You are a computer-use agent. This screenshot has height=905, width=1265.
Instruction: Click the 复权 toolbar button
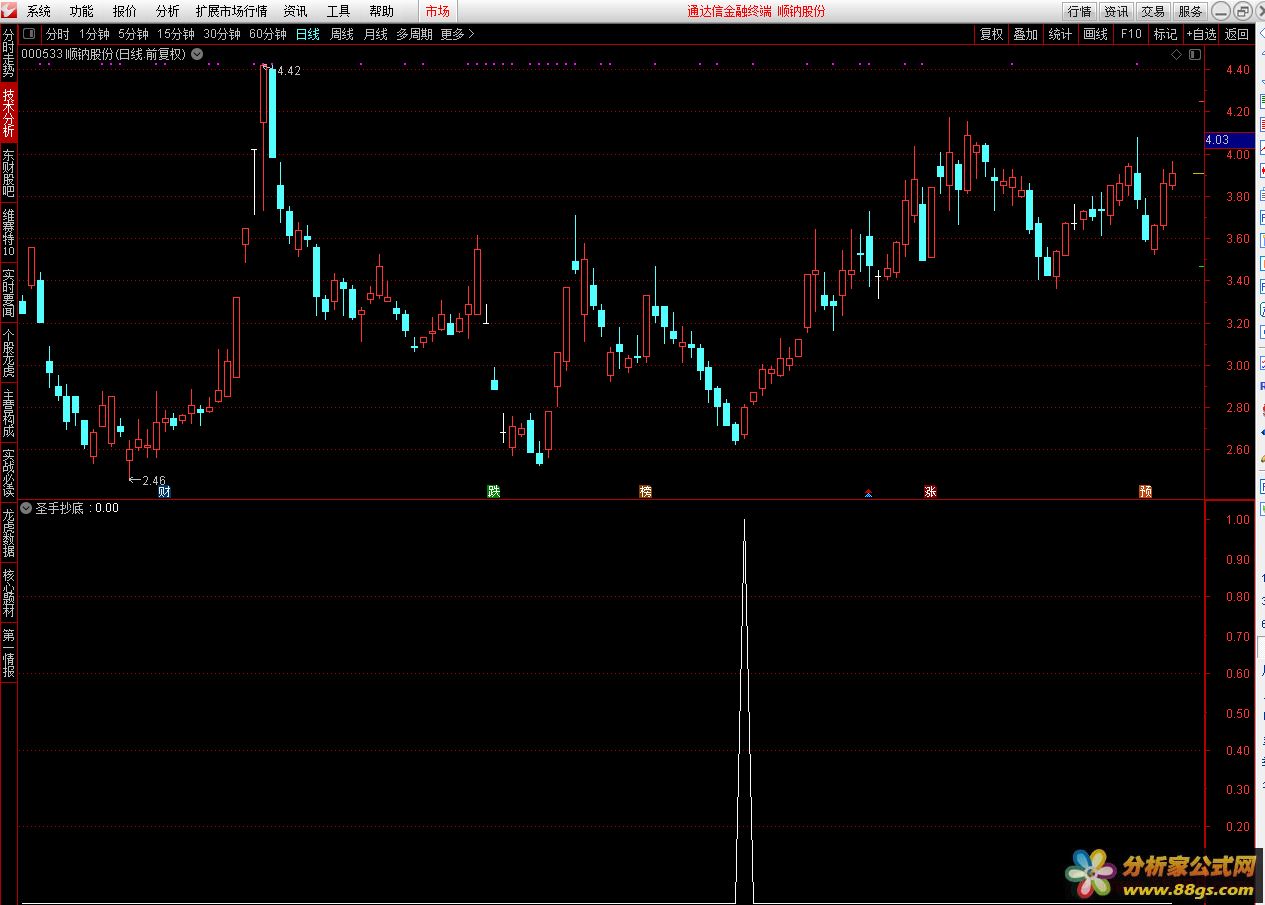(991, 34)
